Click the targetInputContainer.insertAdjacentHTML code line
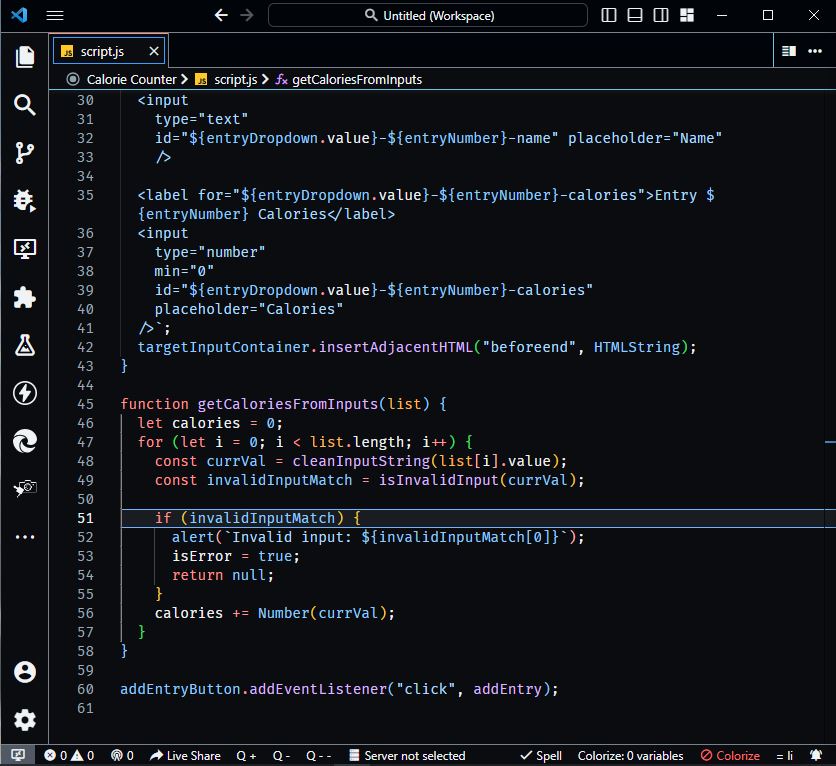Screen dimensions: 836x766 pos(417,347)
